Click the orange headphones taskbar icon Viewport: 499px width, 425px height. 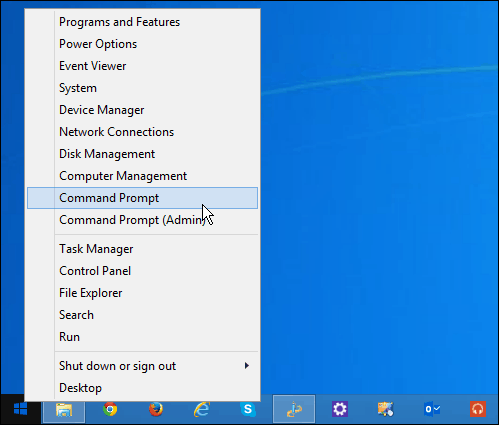coord(478,409)
